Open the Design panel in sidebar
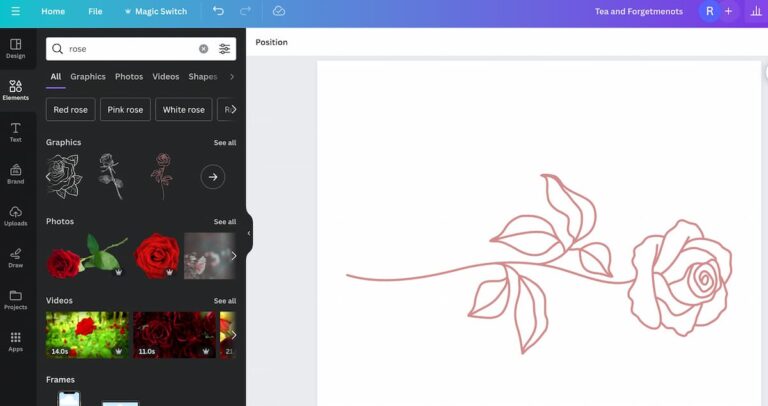This screenshot has width=768, height=406. (15, 48)
